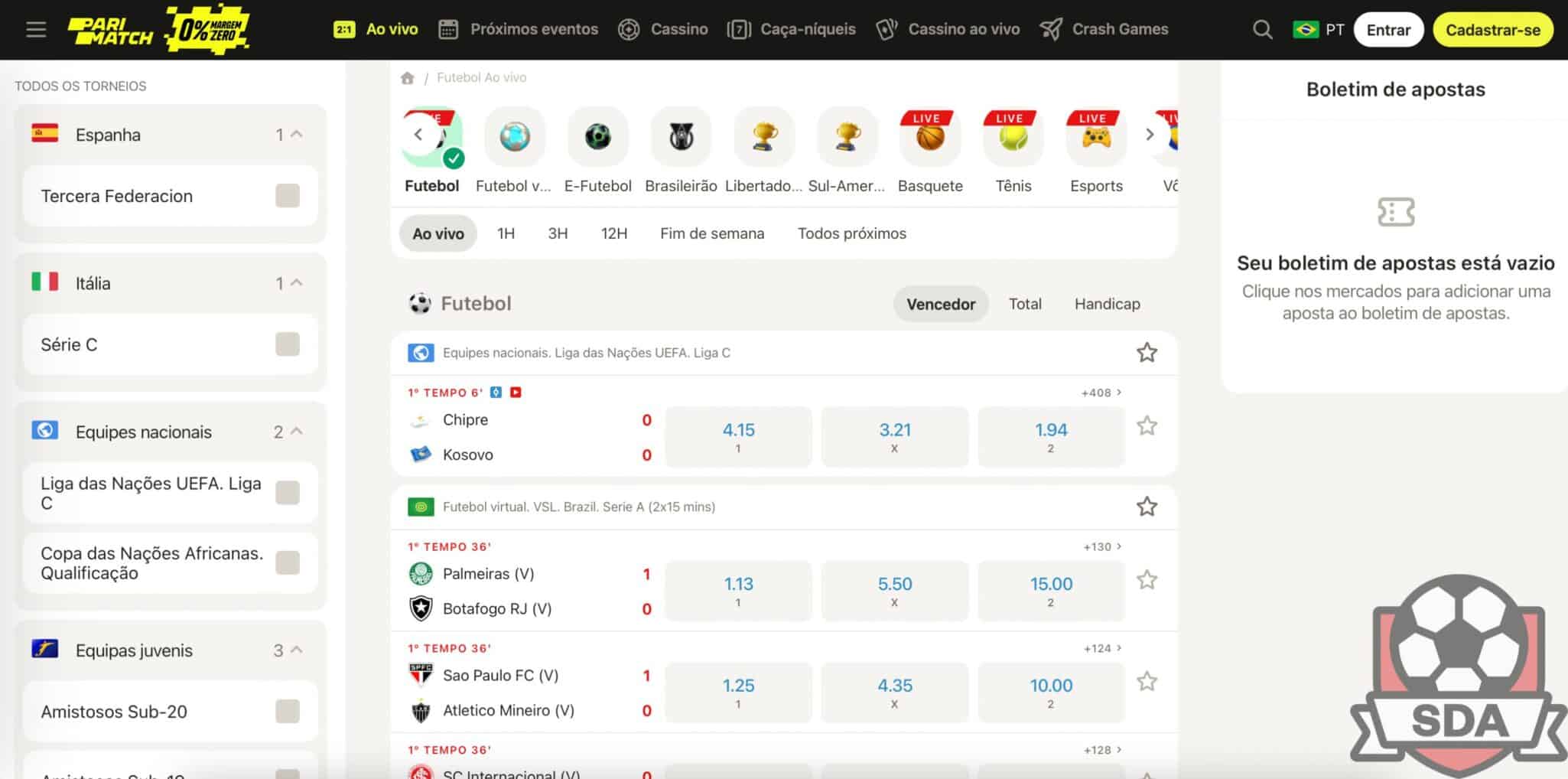Select the Tênis live icon
The height and width of the screenshot is (779, 1568).
[1013, 137]
